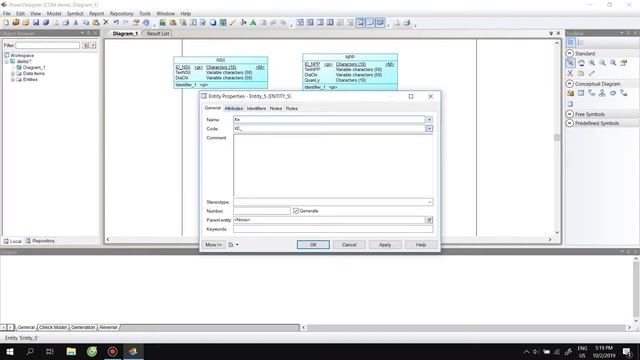
Task: Click the Delete X toolbar icon
Action: (x=106, y=22)
